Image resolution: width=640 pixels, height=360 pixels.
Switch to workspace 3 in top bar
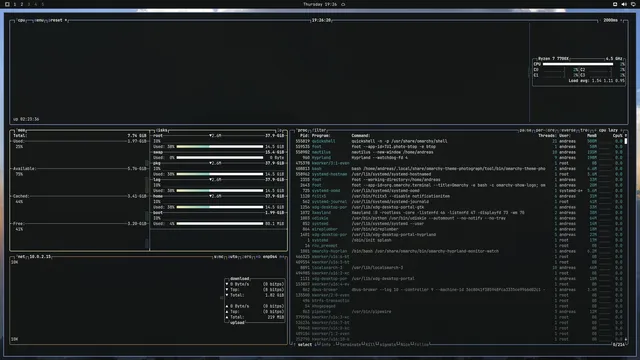29,4
